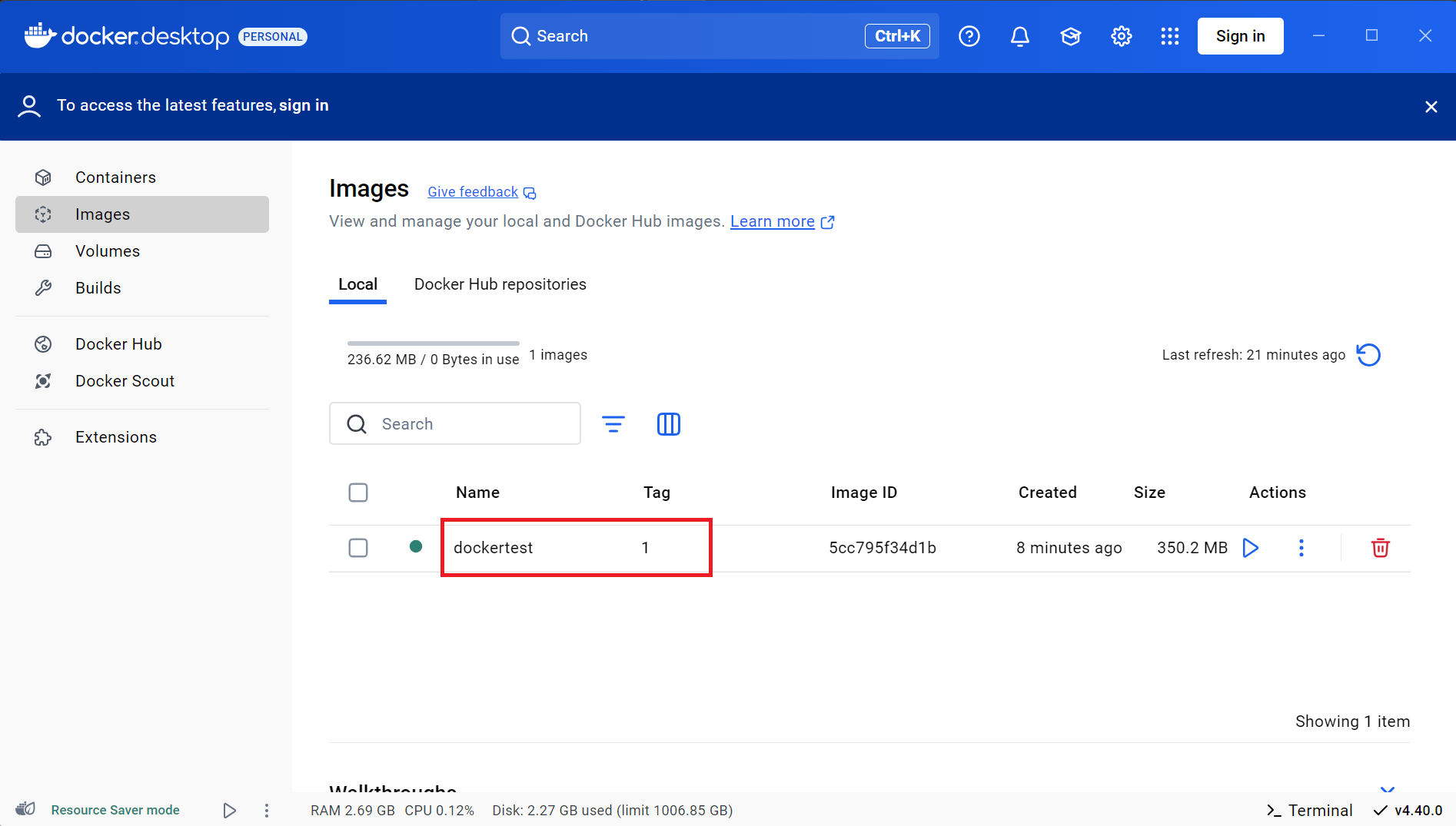Open the Help question mark icon

click(x=969, y=36)
